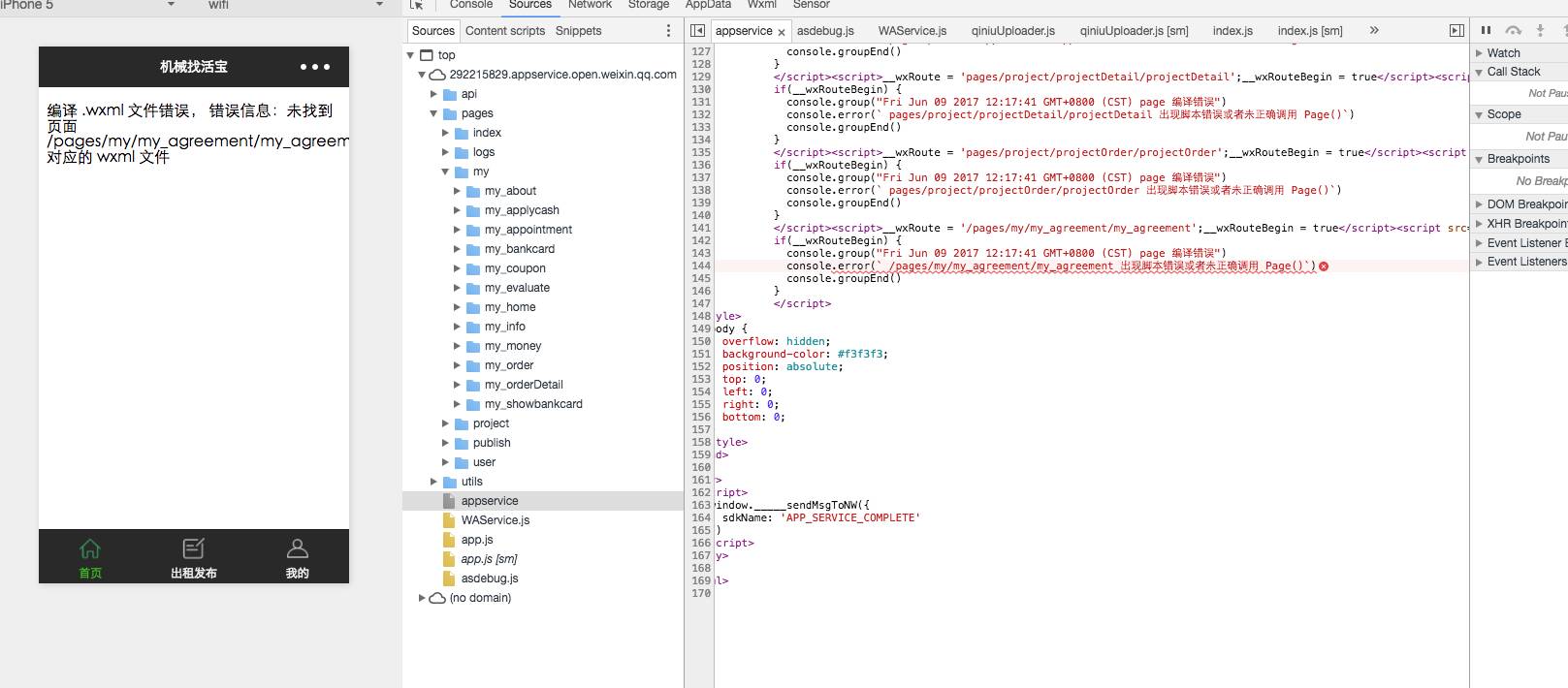The width and height of the screenshot is (1568, 688).
Task: Expand the index folder
Action: (x=445, y=133)
